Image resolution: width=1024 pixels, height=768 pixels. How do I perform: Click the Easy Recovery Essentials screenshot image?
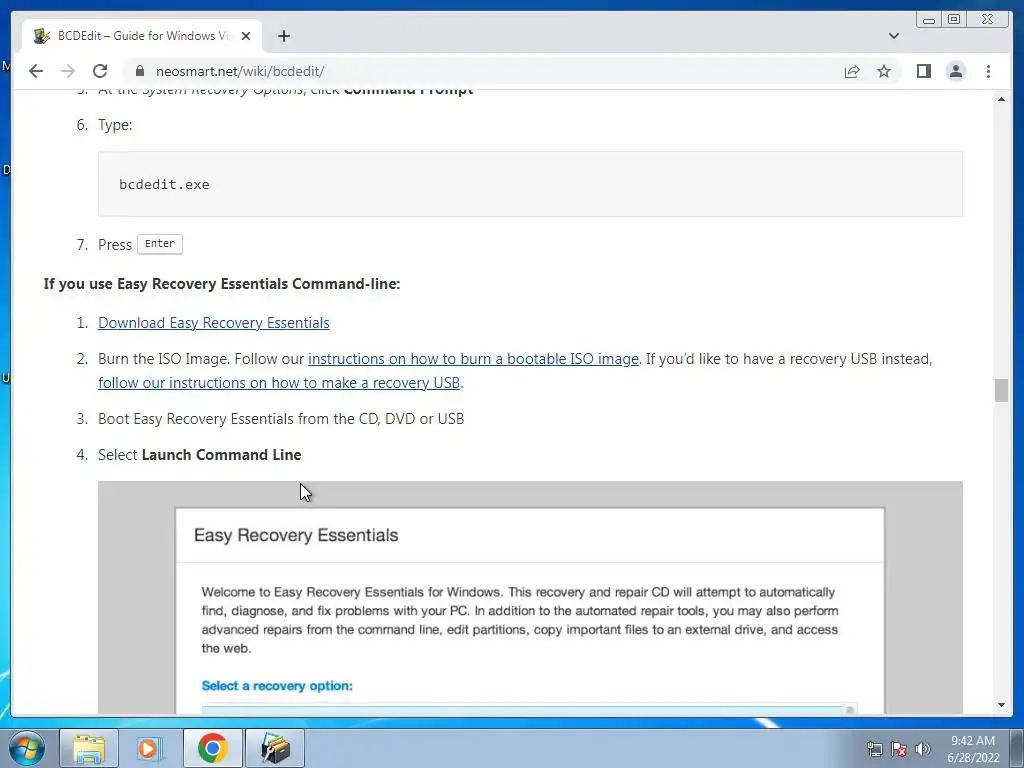point(530,598)
